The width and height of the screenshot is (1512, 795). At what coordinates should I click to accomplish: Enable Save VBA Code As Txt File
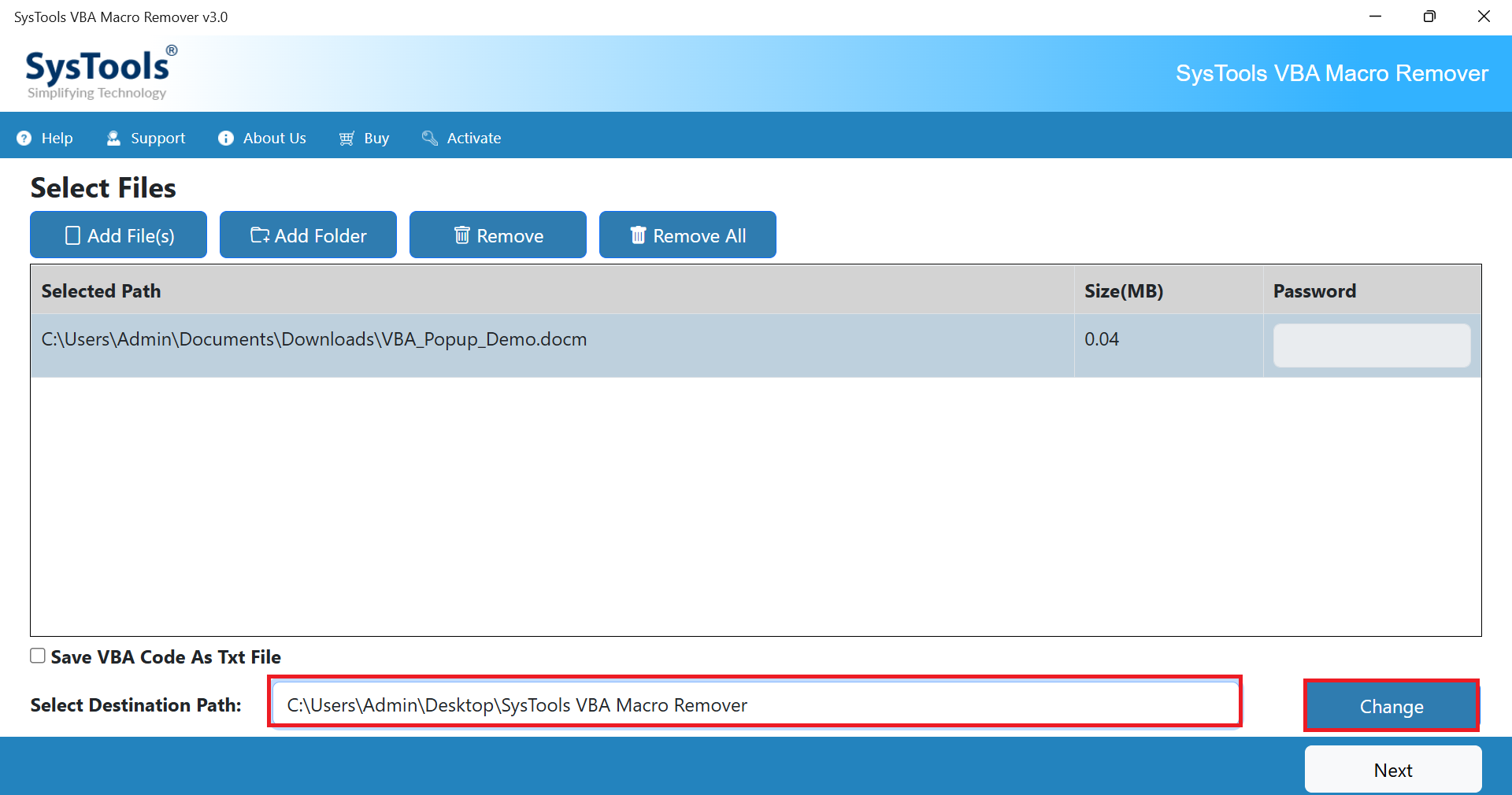point(38,656)
